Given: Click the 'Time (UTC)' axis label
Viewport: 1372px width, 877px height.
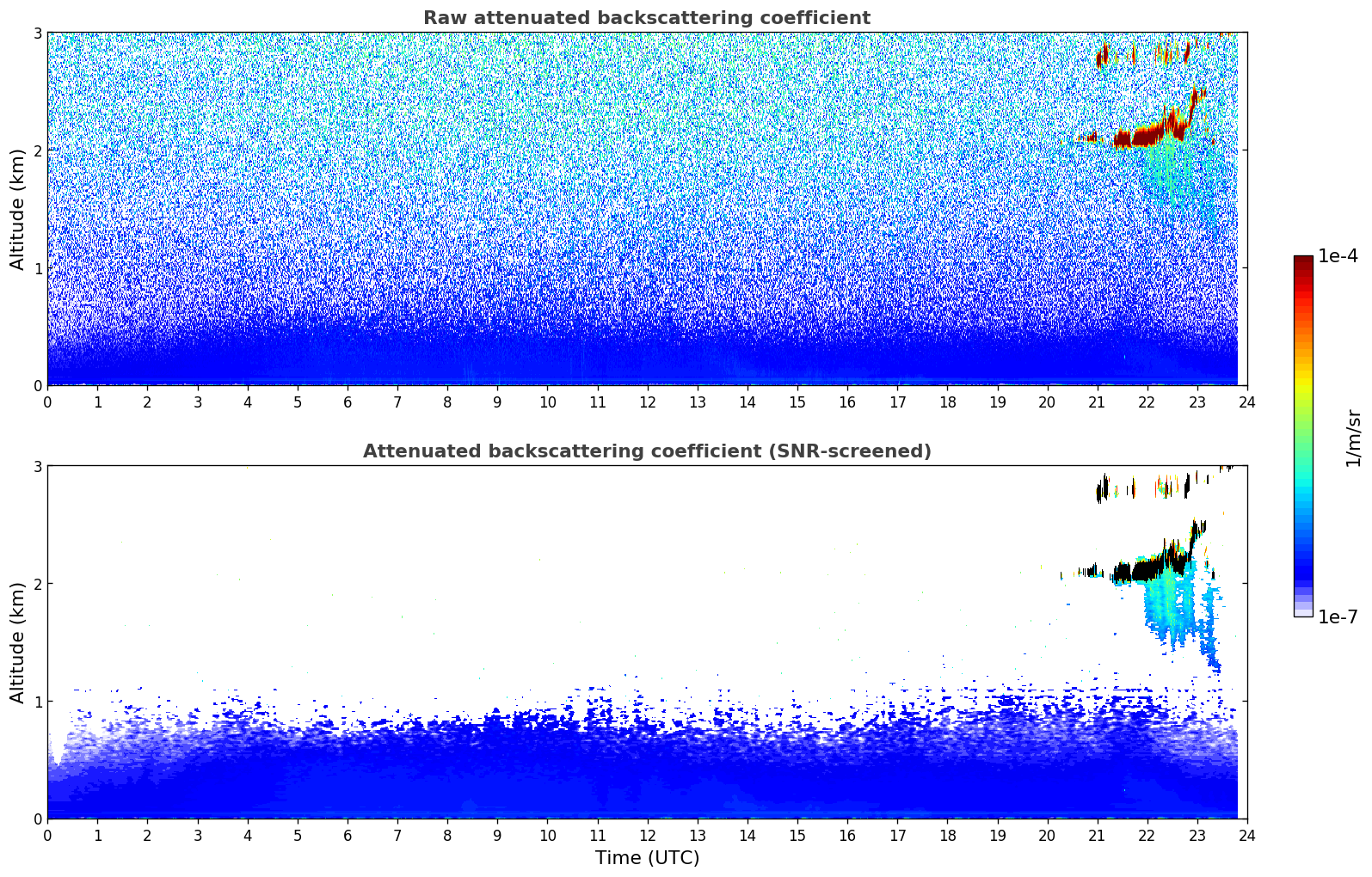Looking at the screenshot, I should click(x=647, y=858).
